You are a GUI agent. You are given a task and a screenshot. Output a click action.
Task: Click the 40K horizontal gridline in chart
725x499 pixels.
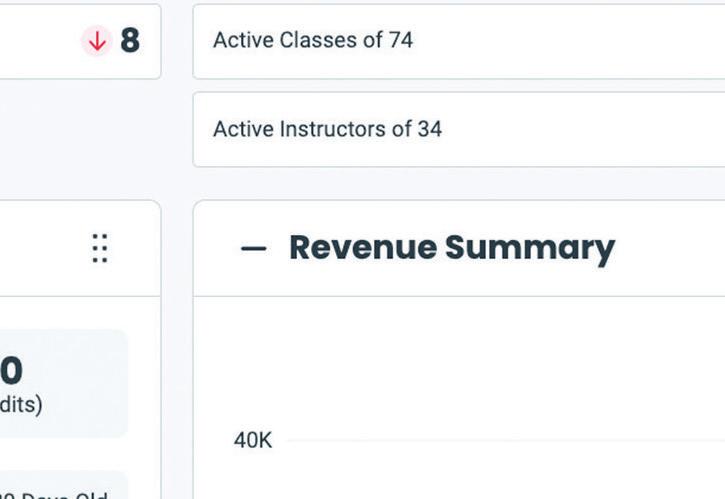point(500,440)
